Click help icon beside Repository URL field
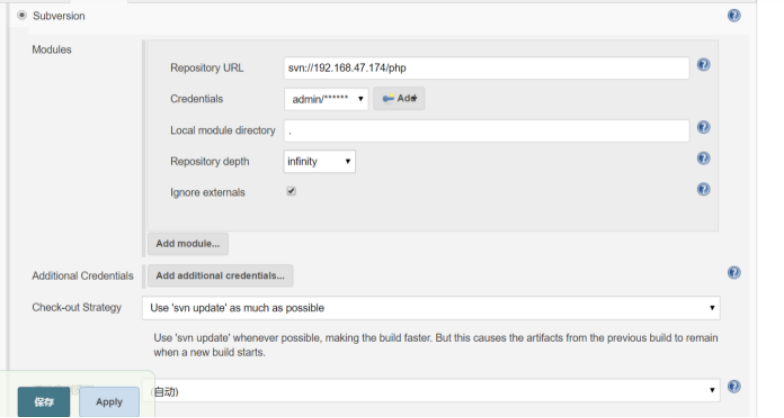 point(703,65)
